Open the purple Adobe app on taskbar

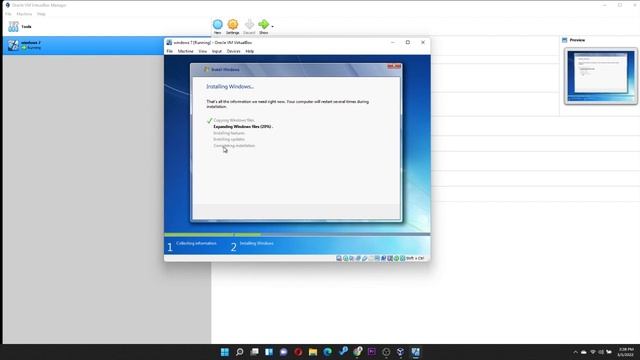tap(371, 352)
